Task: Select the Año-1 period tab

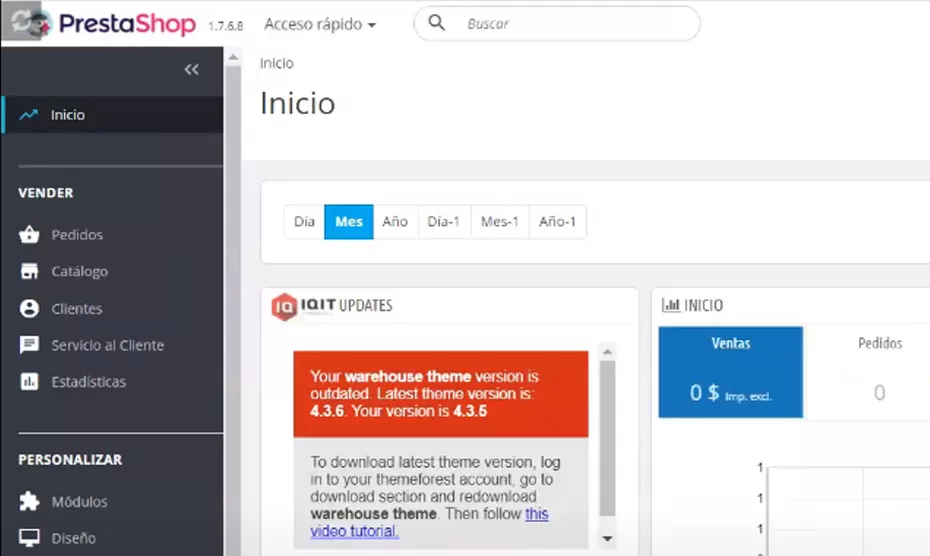Action: tap(558, 222)
